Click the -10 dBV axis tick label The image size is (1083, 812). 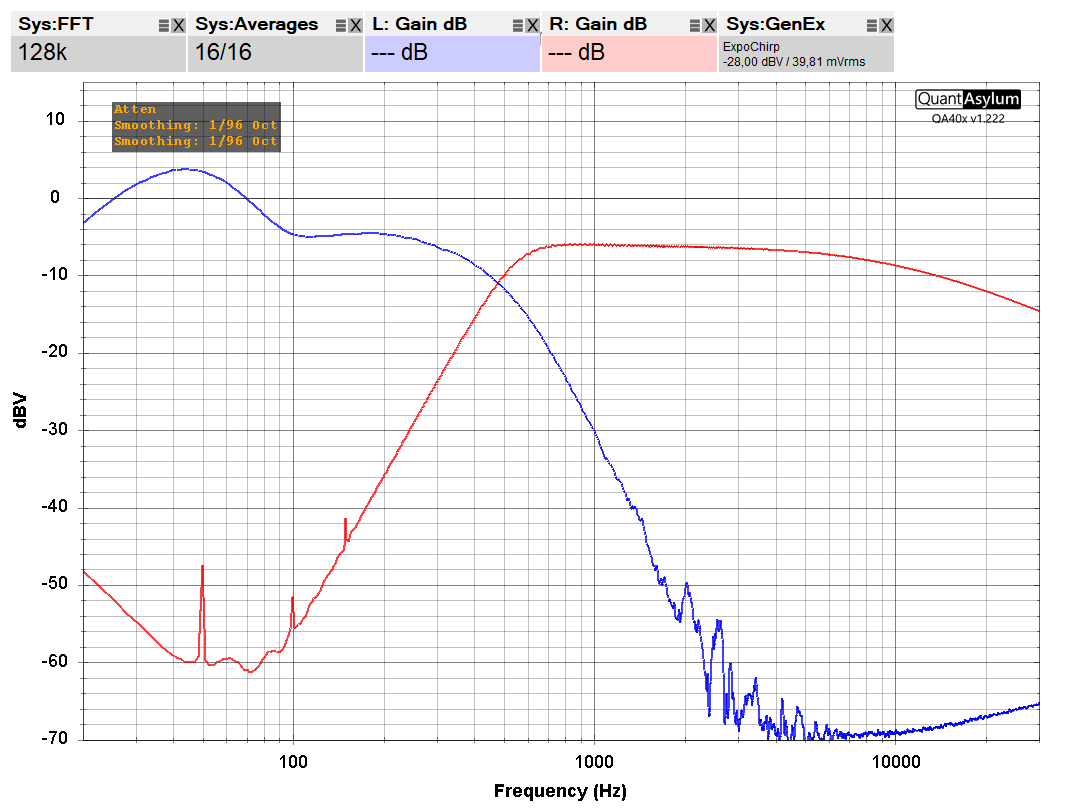pos(53,275)
